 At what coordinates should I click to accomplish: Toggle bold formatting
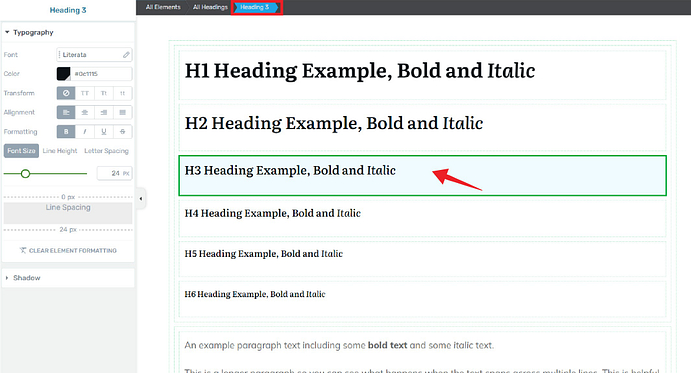click(66, 131)
